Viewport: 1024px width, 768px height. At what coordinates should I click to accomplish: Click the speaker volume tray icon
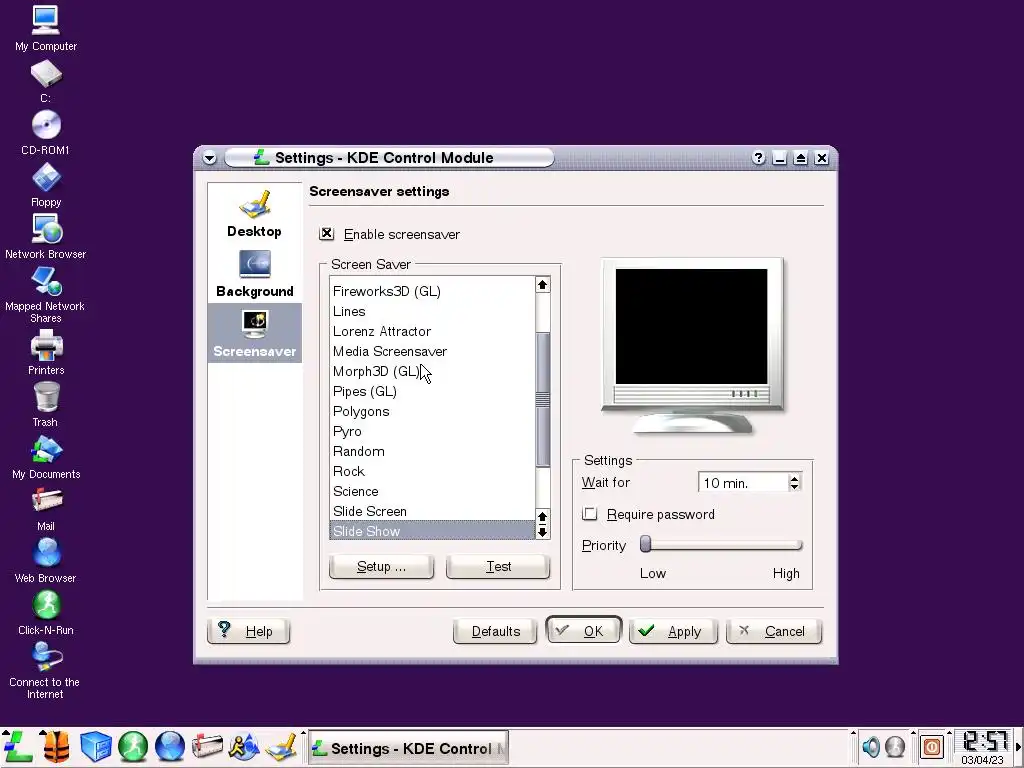click(871, 746)
